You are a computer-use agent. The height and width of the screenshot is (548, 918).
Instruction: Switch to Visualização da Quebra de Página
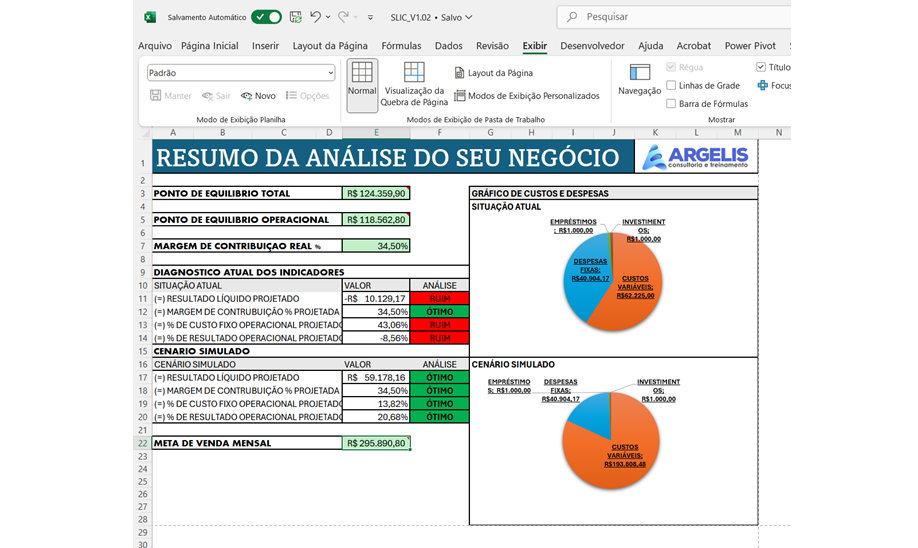(x=414, y=85)
